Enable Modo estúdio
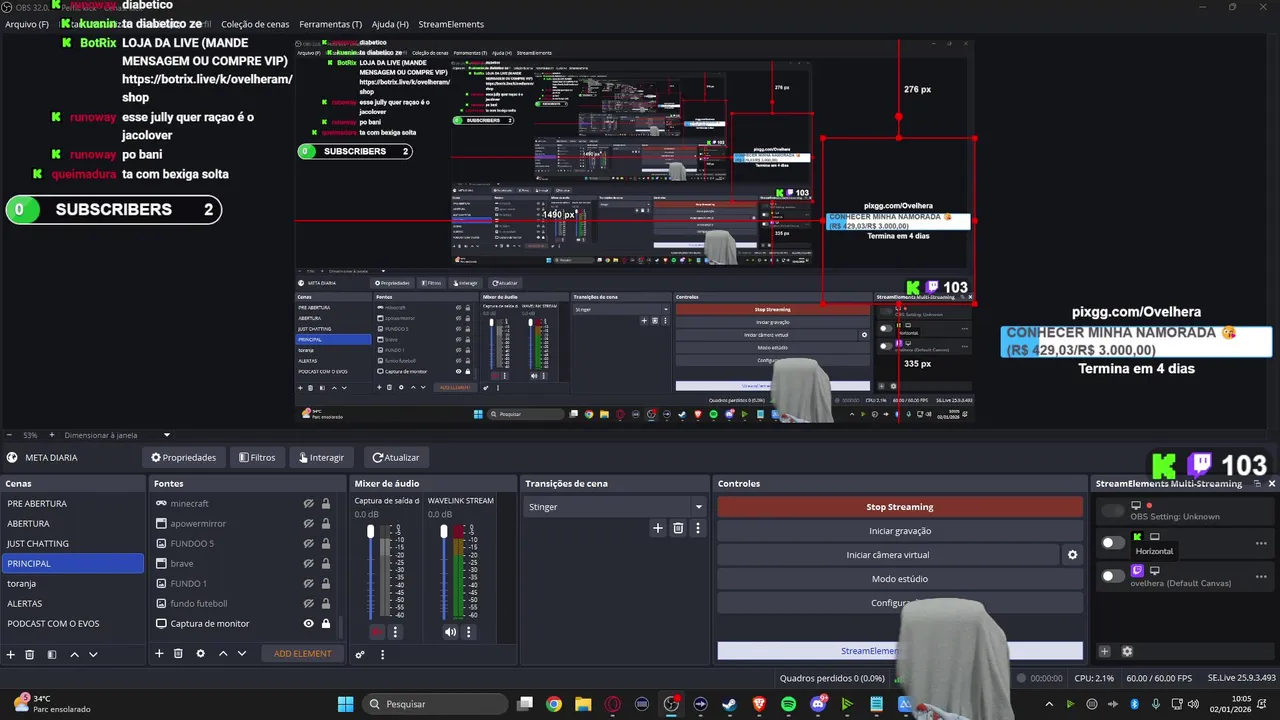Viewport: 1280px width, 720px height. click(900, 579)
